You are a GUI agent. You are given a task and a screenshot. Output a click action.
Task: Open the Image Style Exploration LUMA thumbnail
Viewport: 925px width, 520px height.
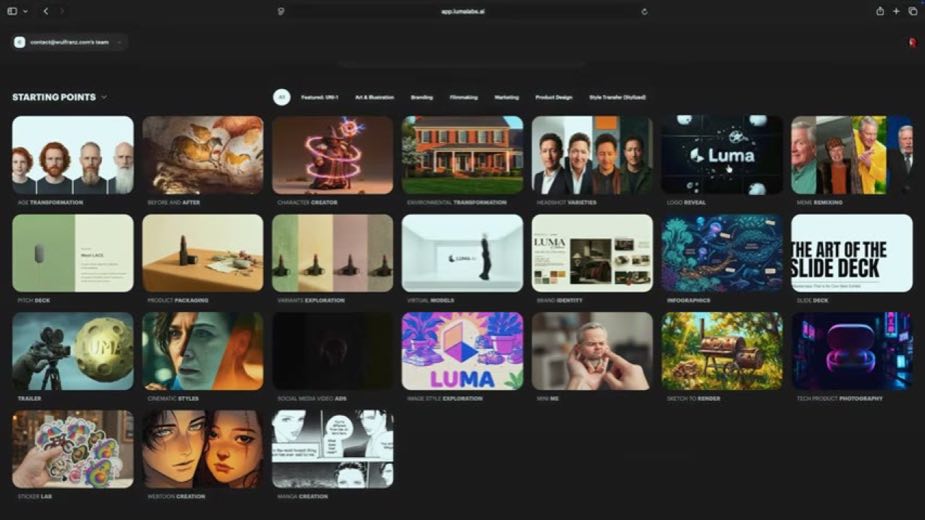click(x=462, y=351)
